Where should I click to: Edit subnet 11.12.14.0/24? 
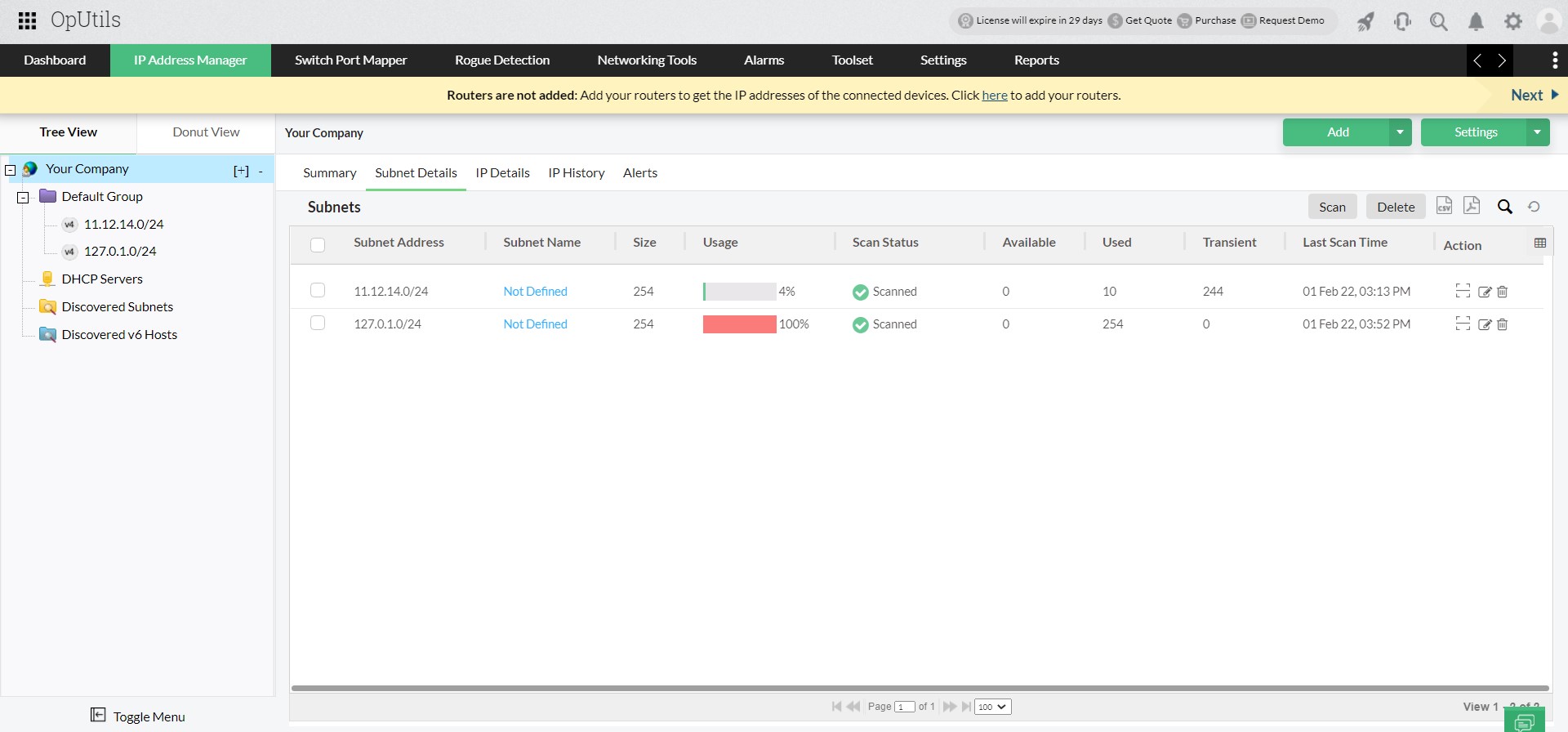(1485, 292)
